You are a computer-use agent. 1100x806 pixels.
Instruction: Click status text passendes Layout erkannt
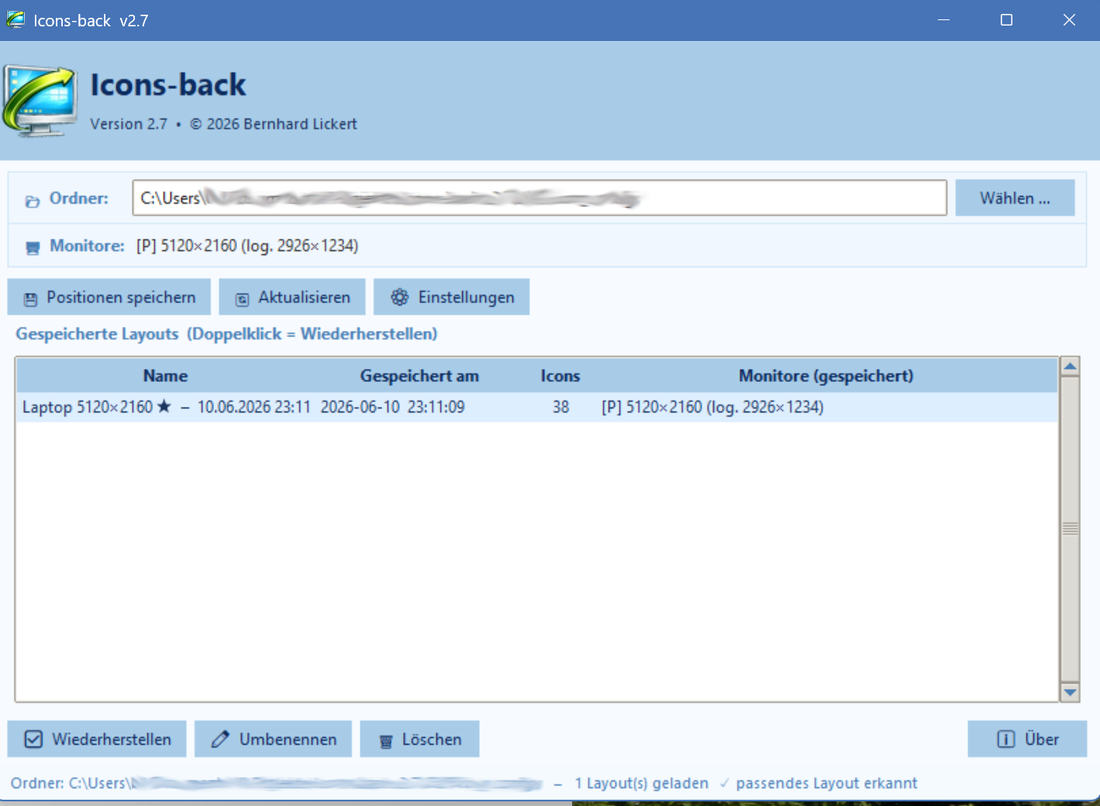[x=826, y=783]
